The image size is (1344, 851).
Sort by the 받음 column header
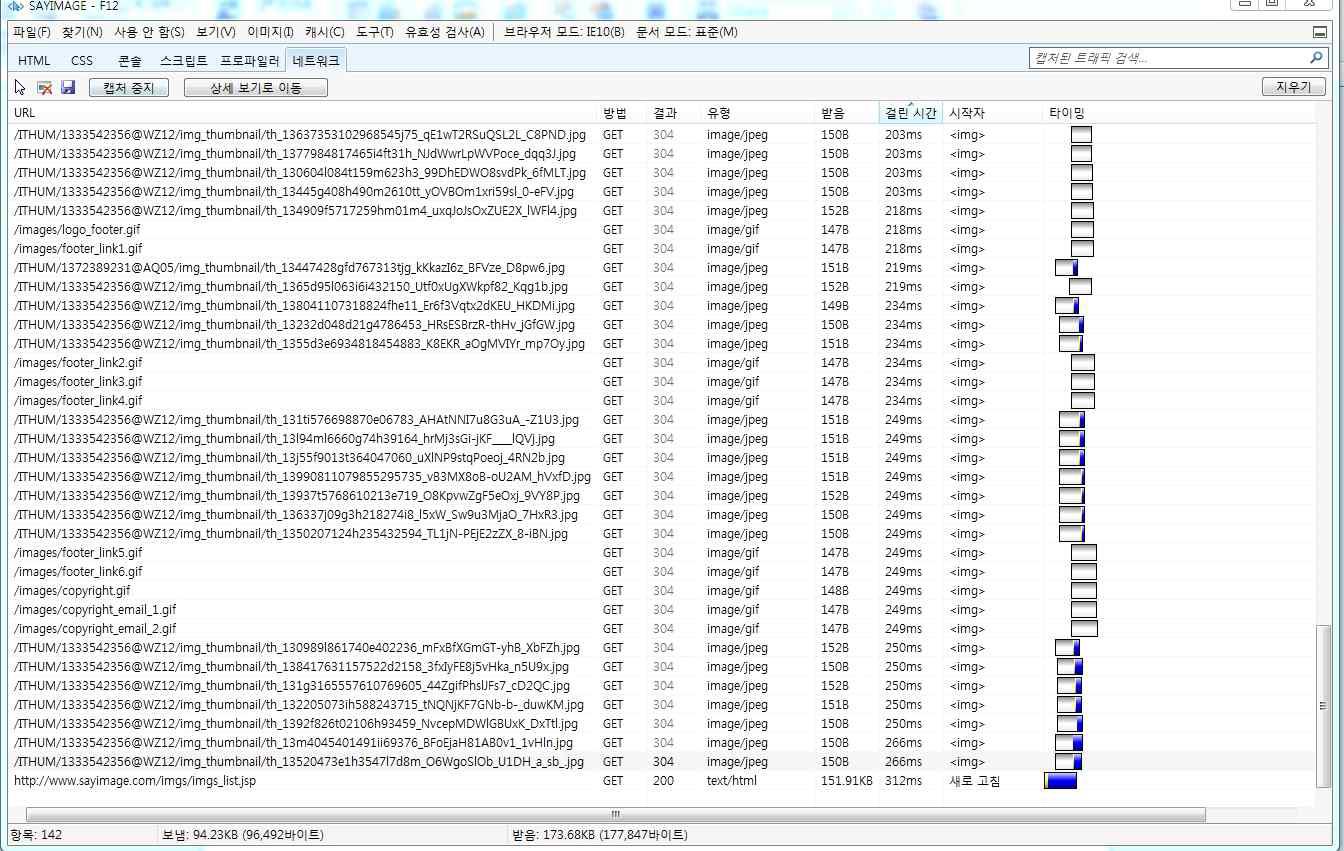click(x=846, y=113)
